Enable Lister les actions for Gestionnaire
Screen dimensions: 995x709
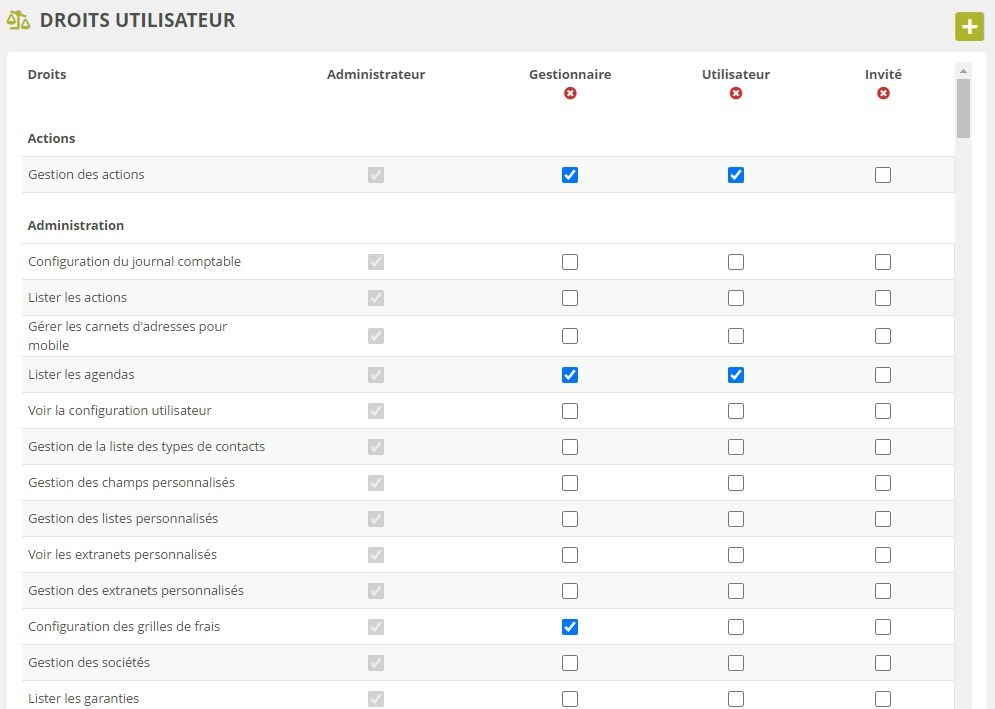coord(570,298)
